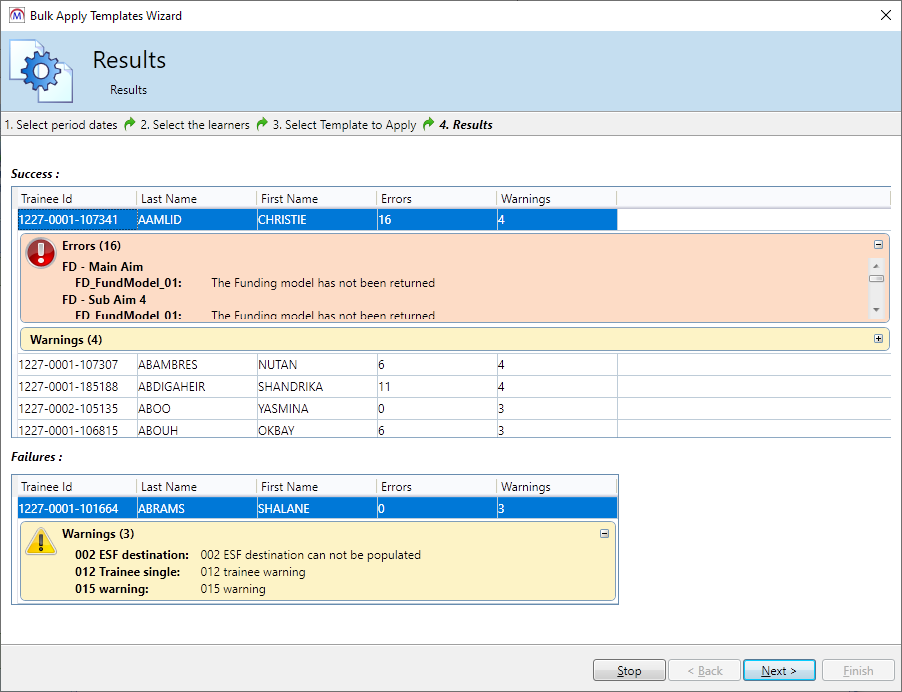Collapse the Warnings (3) failures panel
The height and width of the screenshot is (692, 902).
pos(604,534)
